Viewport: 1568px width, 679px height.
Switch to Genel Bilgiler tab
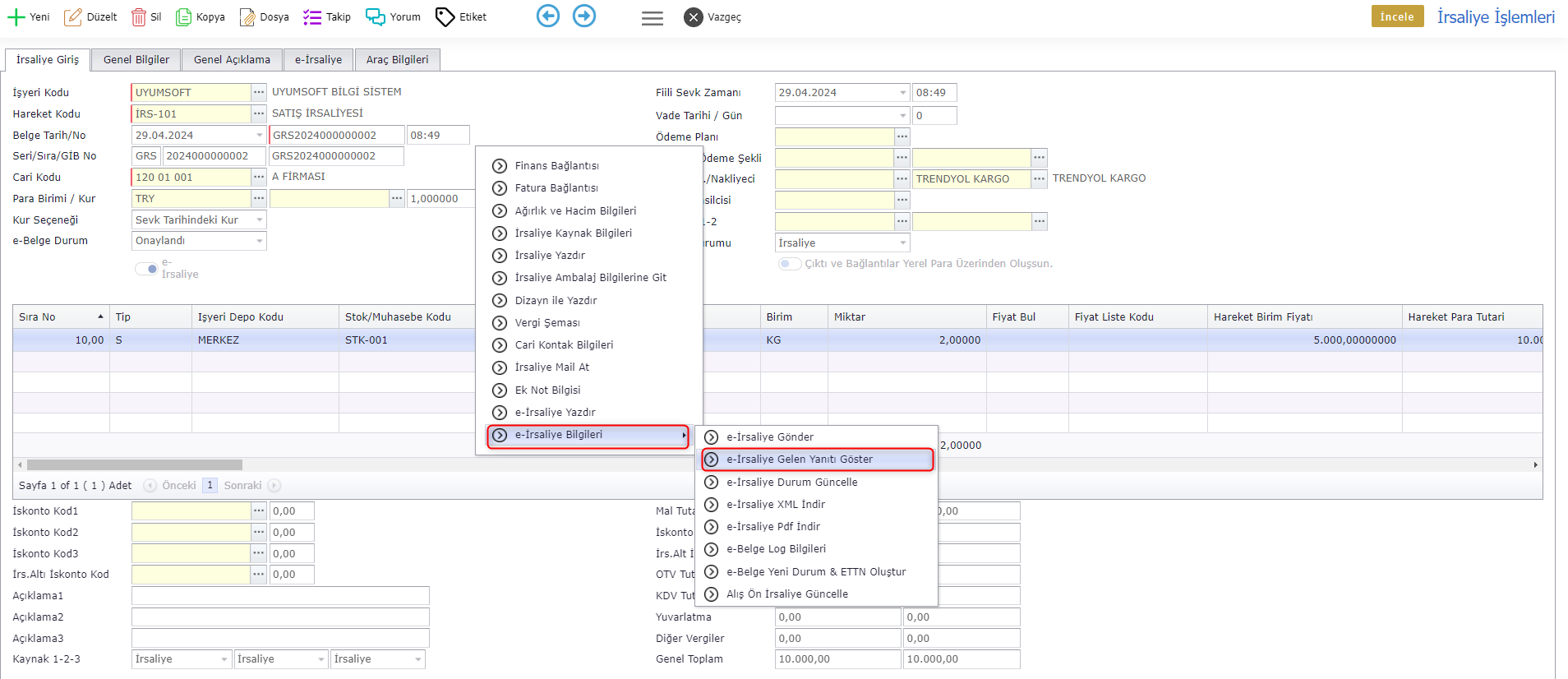point(136,59)
